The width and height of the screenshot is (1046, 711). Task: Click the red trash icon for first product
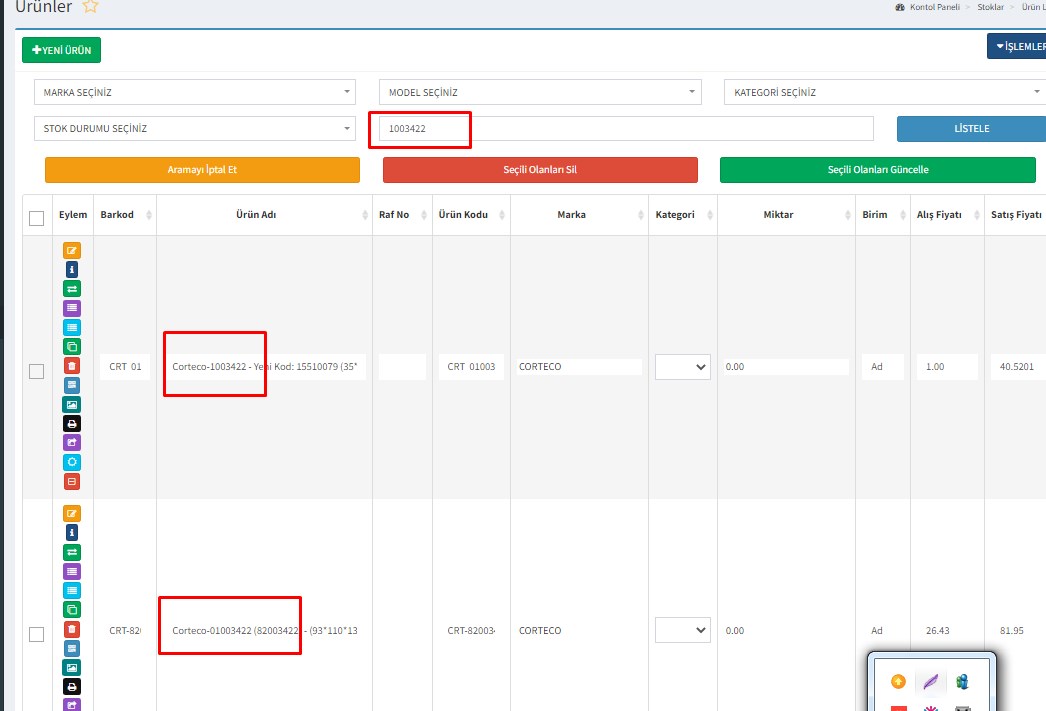72,366
